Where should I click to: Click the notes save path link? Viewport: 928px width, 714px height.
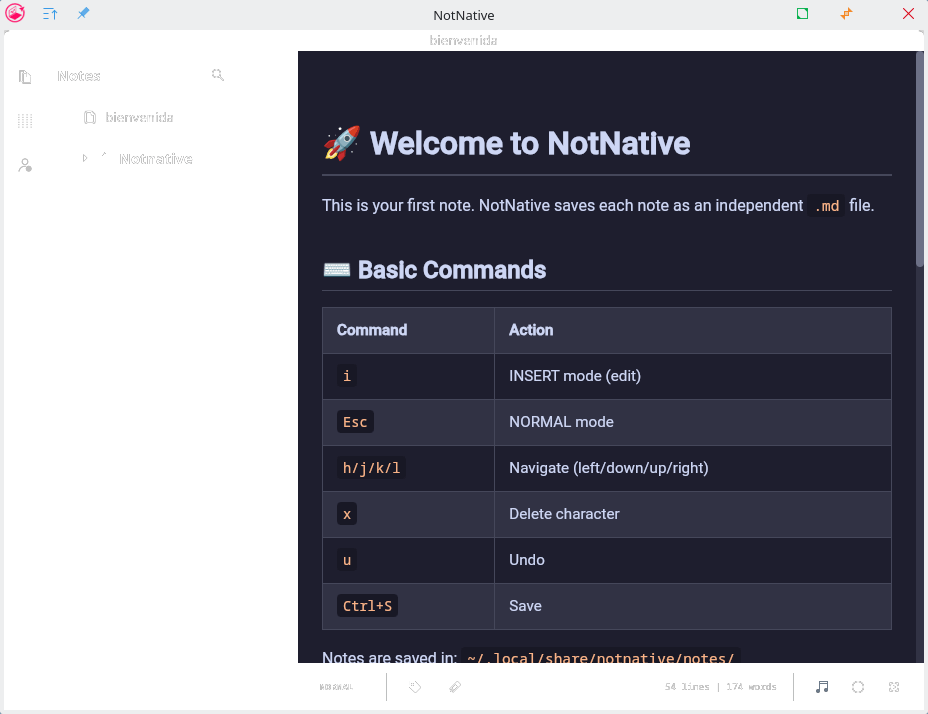(x=600, y=659)
